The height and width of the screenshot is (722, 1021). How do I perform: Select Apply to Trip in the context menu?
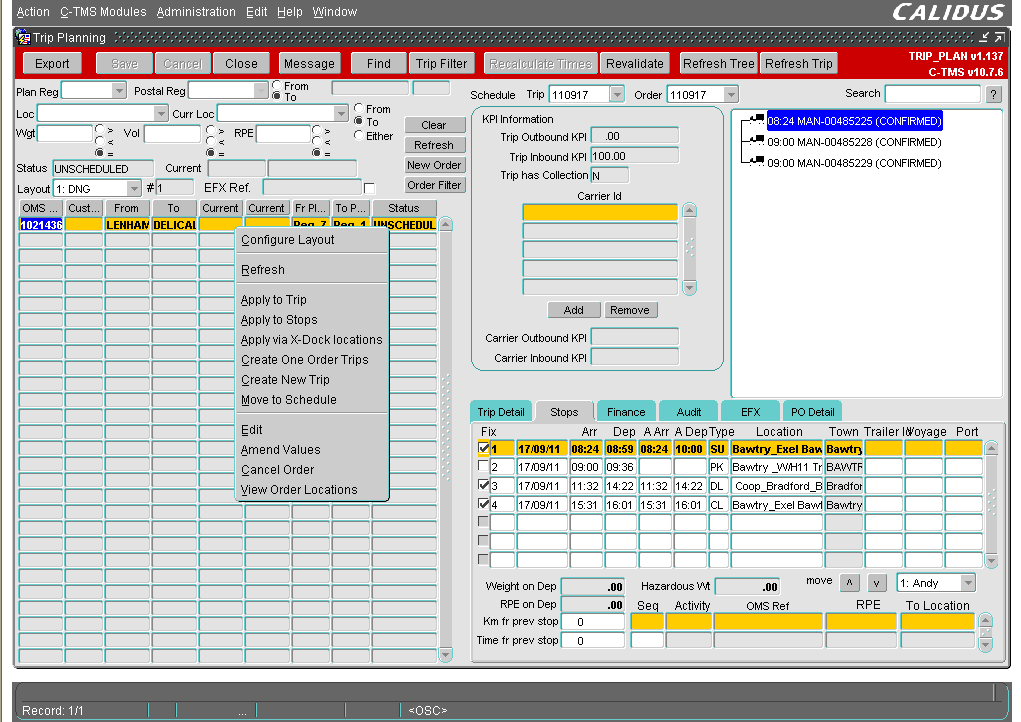[312, 299]
